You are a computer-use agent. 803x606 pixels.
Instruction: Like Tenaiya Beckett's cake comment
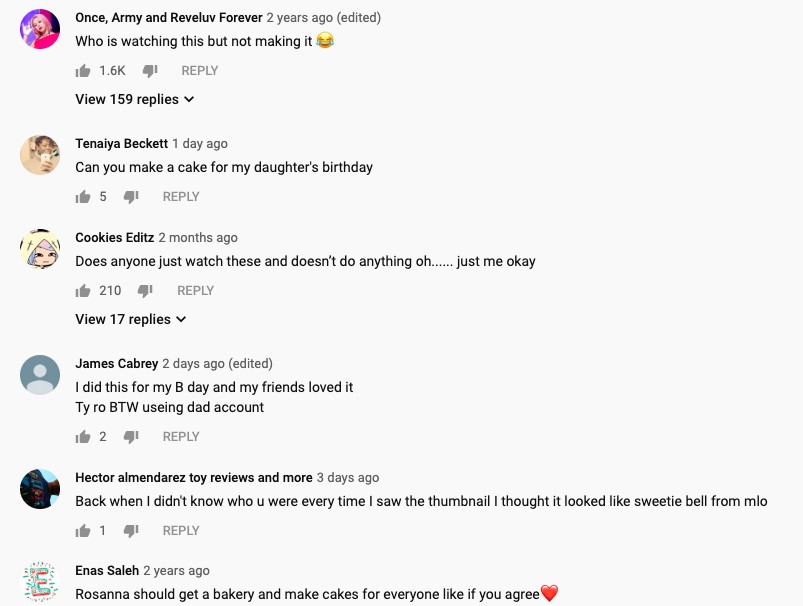click(83, 197)
